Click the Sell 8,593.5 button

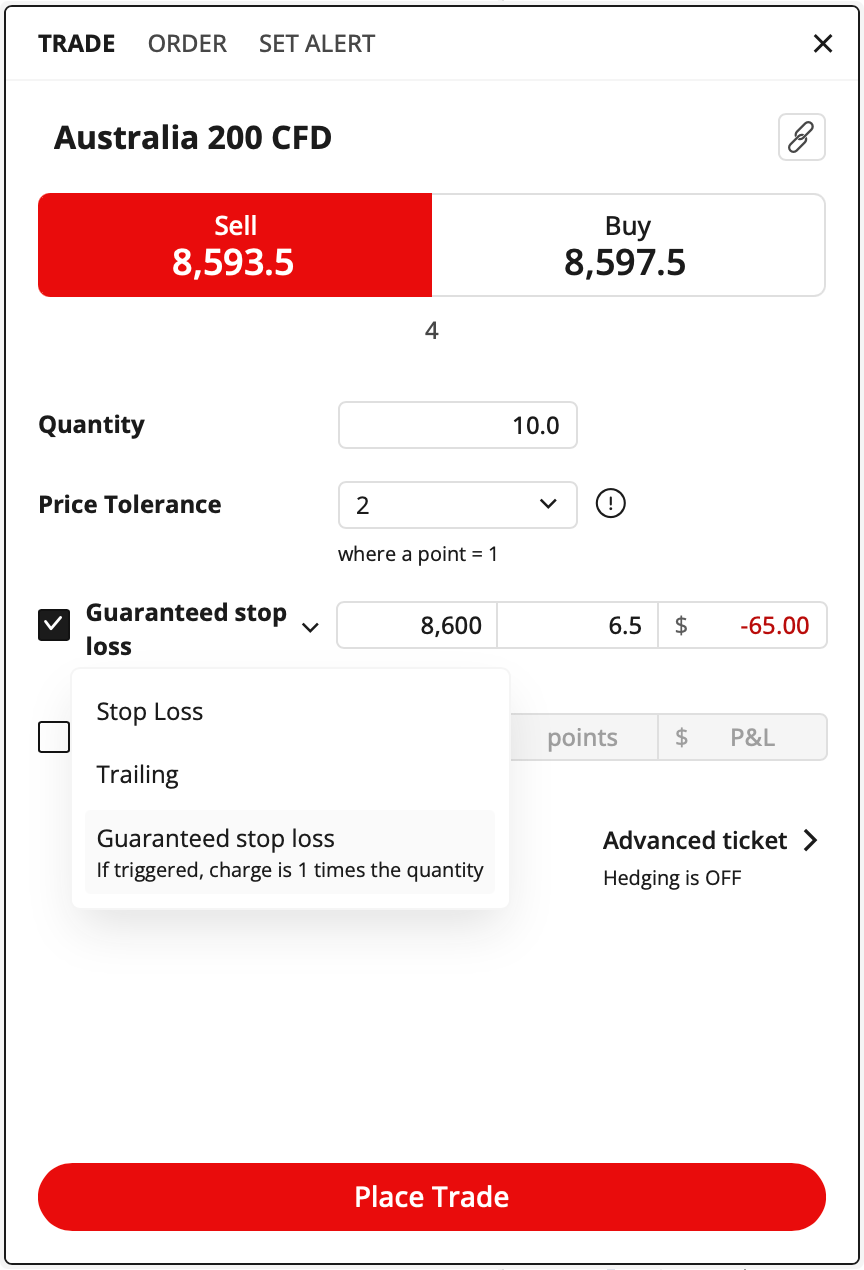click(235, 245)
